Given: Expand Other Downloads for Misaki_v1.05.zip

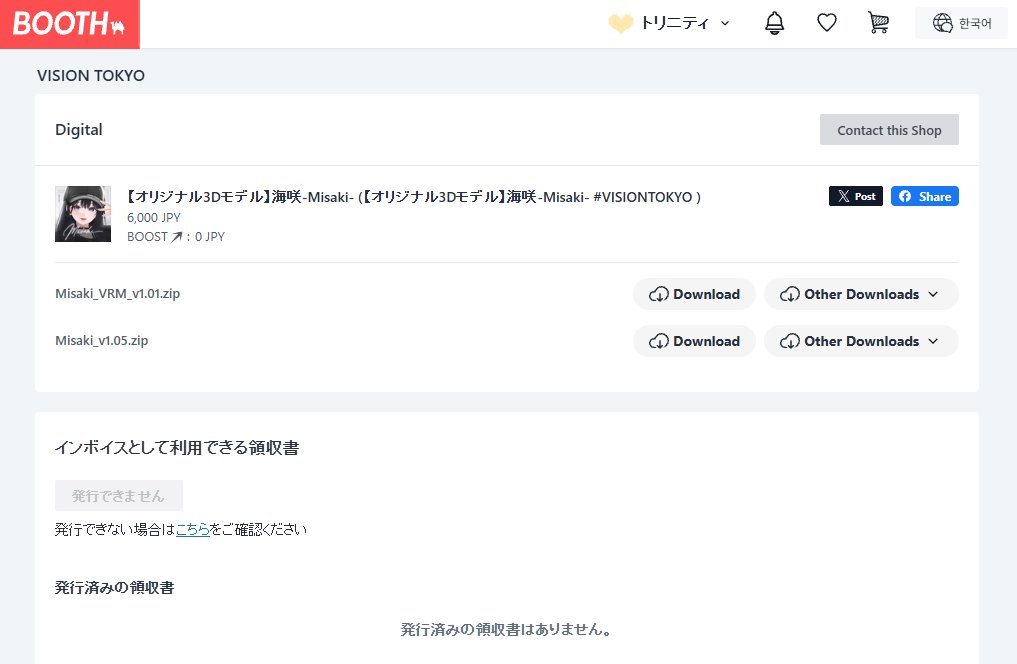Looking at the screenshot, I should [x=861, y=341].
